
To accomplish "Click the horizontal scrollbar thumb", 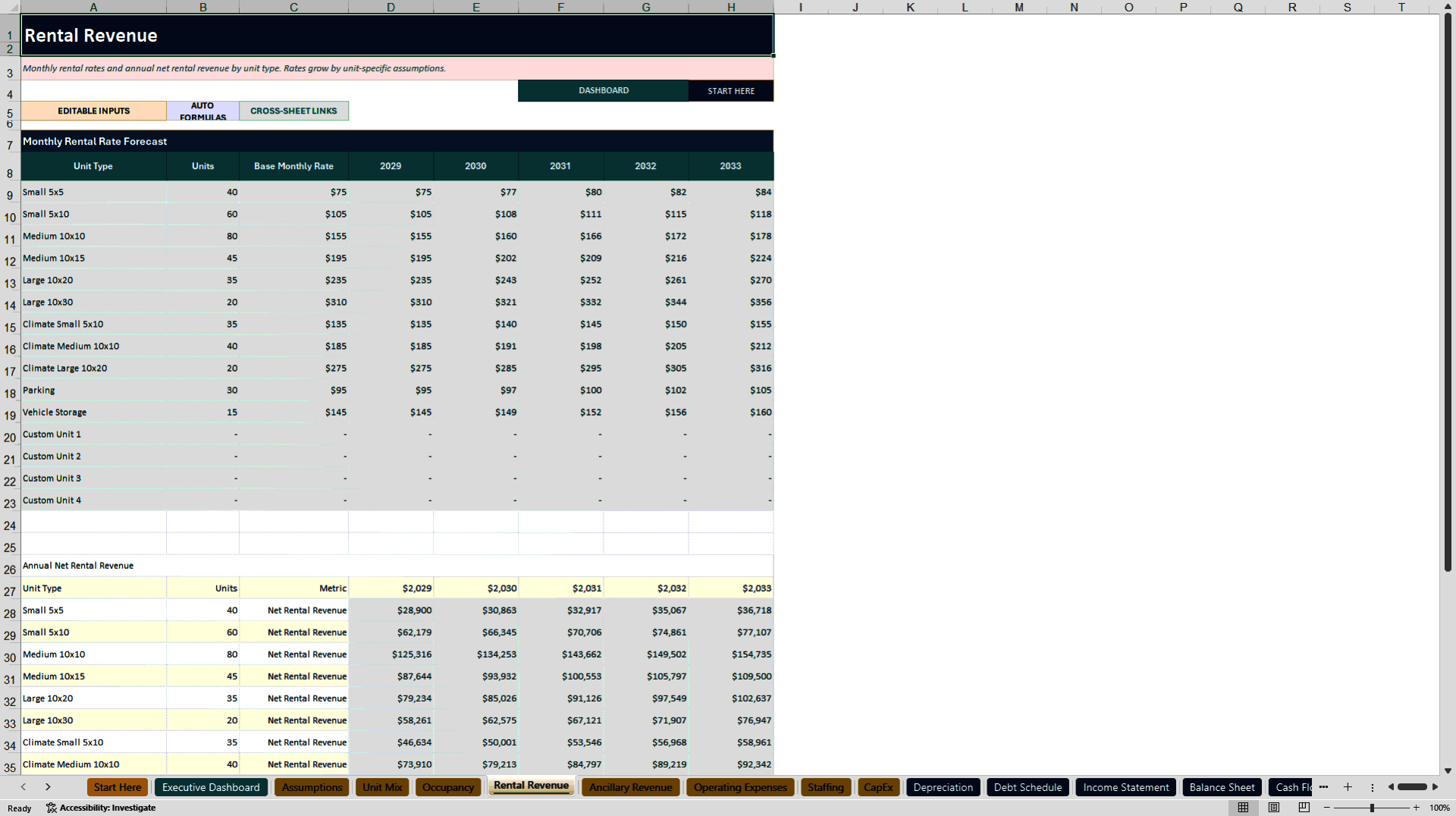I will [x=1412, y=787].
